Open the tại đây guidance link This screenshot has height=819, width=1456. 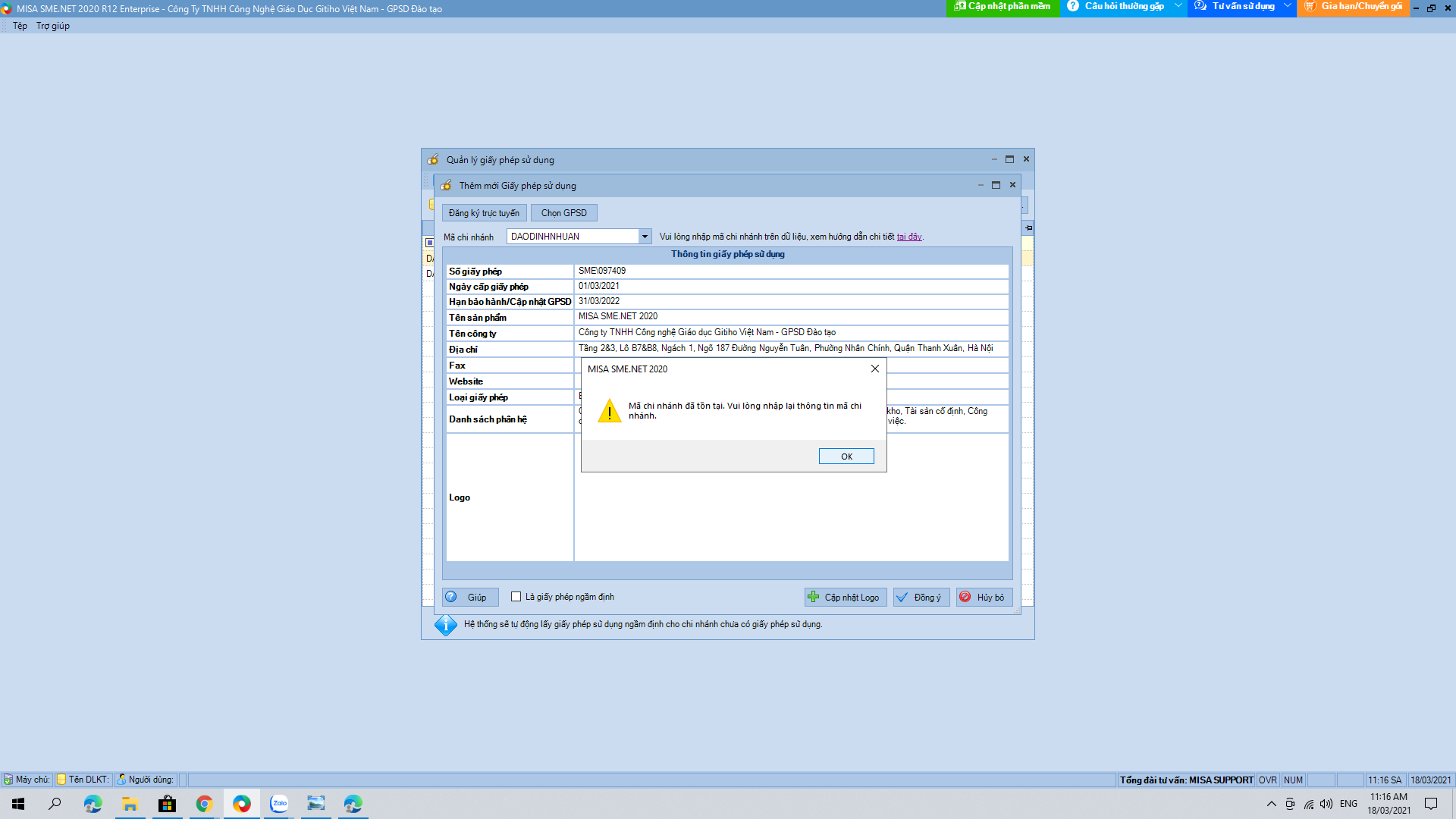(x=908, y=237)
